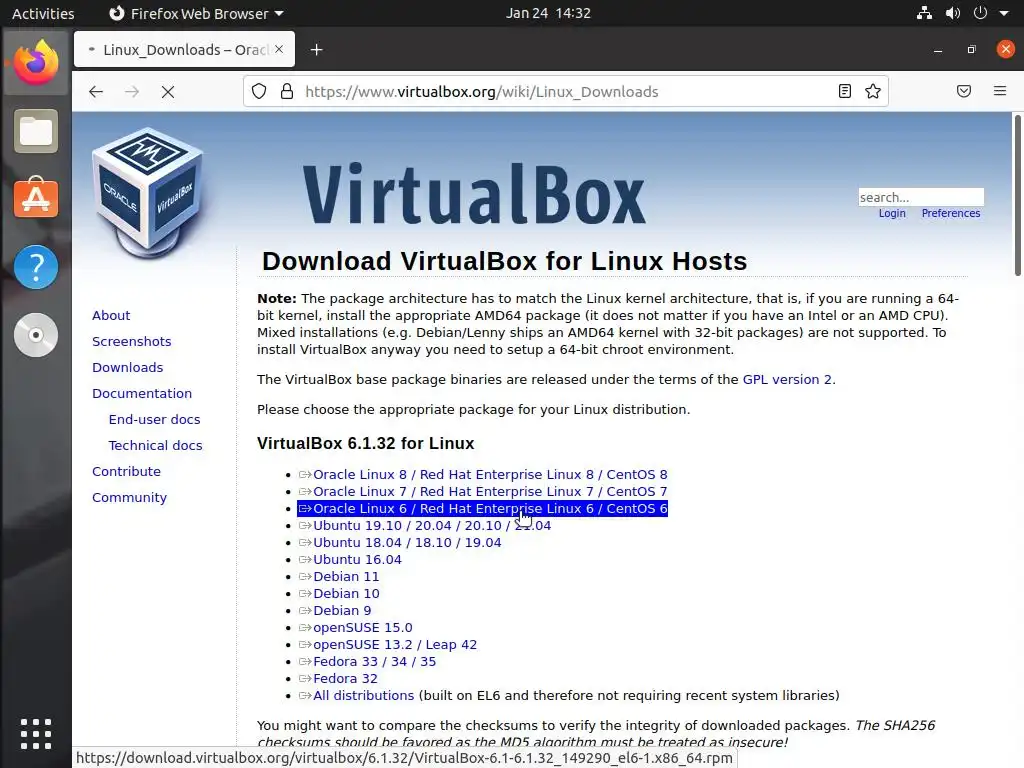
Task: Open the disc drive icon in dock
Action: [36, 335]
